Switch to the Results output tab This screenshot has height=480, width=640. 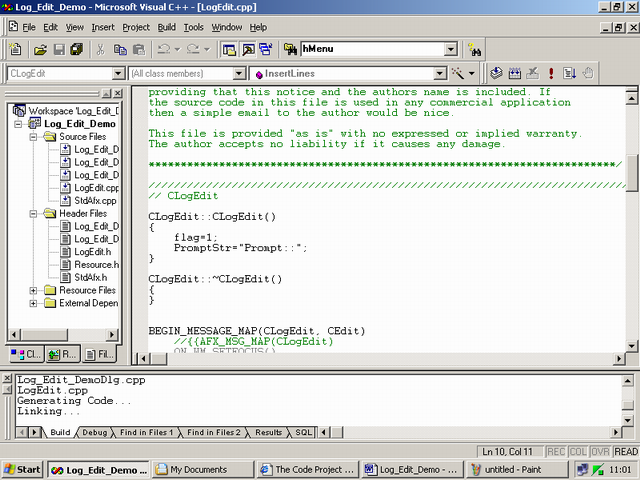[x=268, y=432]
